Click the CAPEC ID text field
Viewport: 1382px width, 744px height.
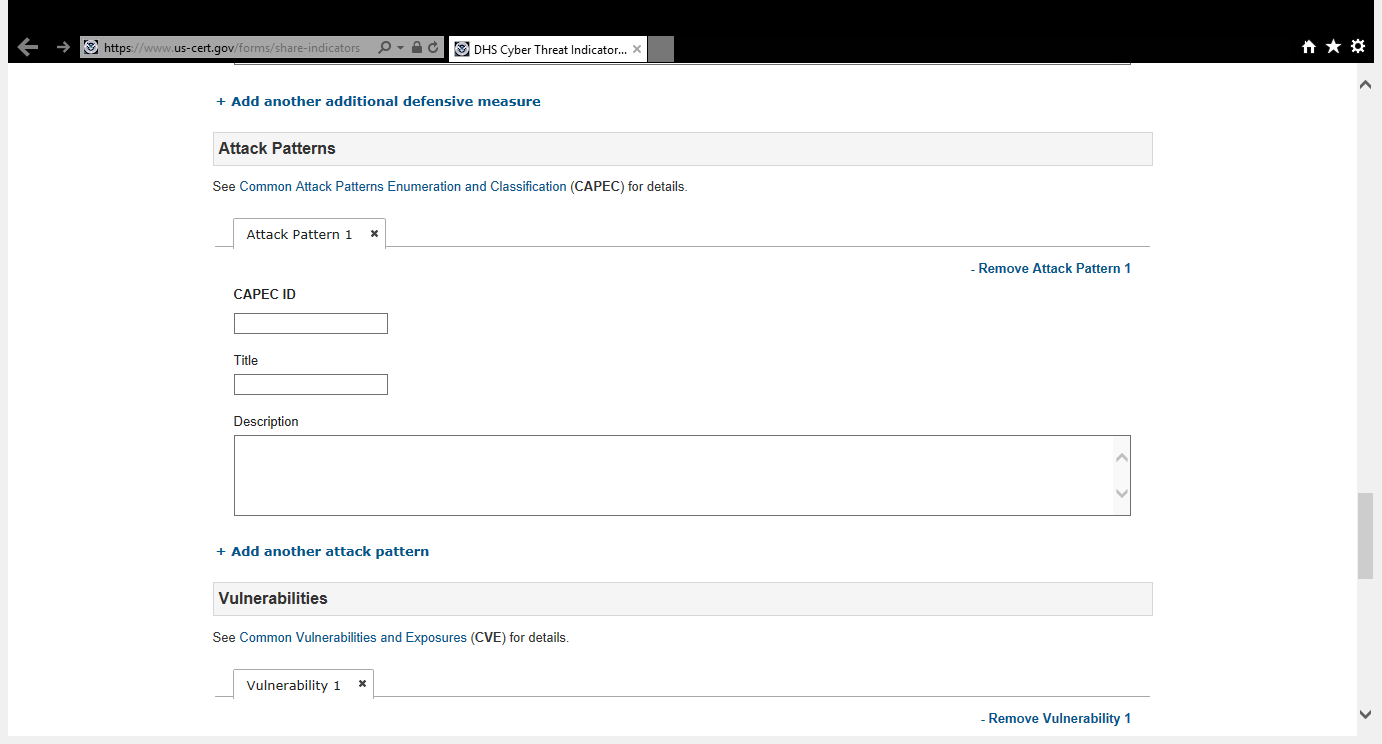tap(310, 323)
